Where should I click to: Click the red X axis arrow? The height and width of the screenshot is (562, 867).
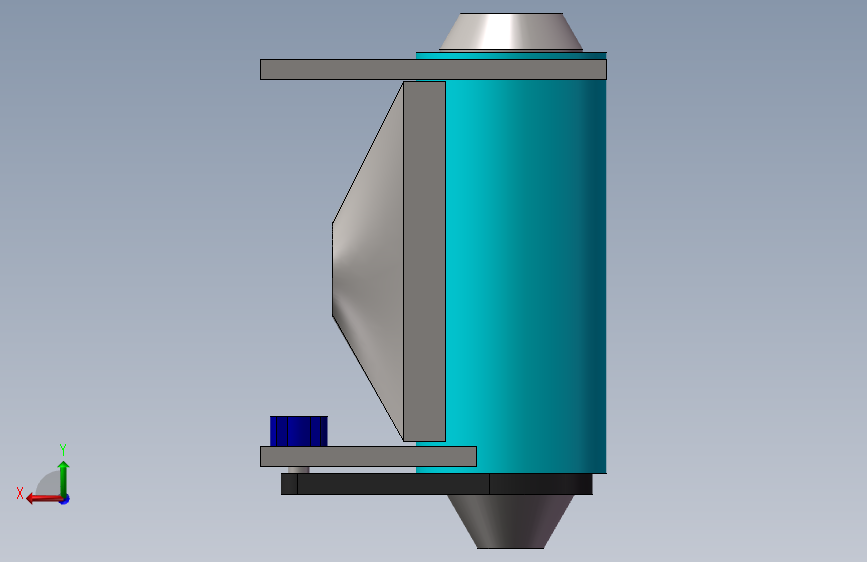[x=45, y=499]
